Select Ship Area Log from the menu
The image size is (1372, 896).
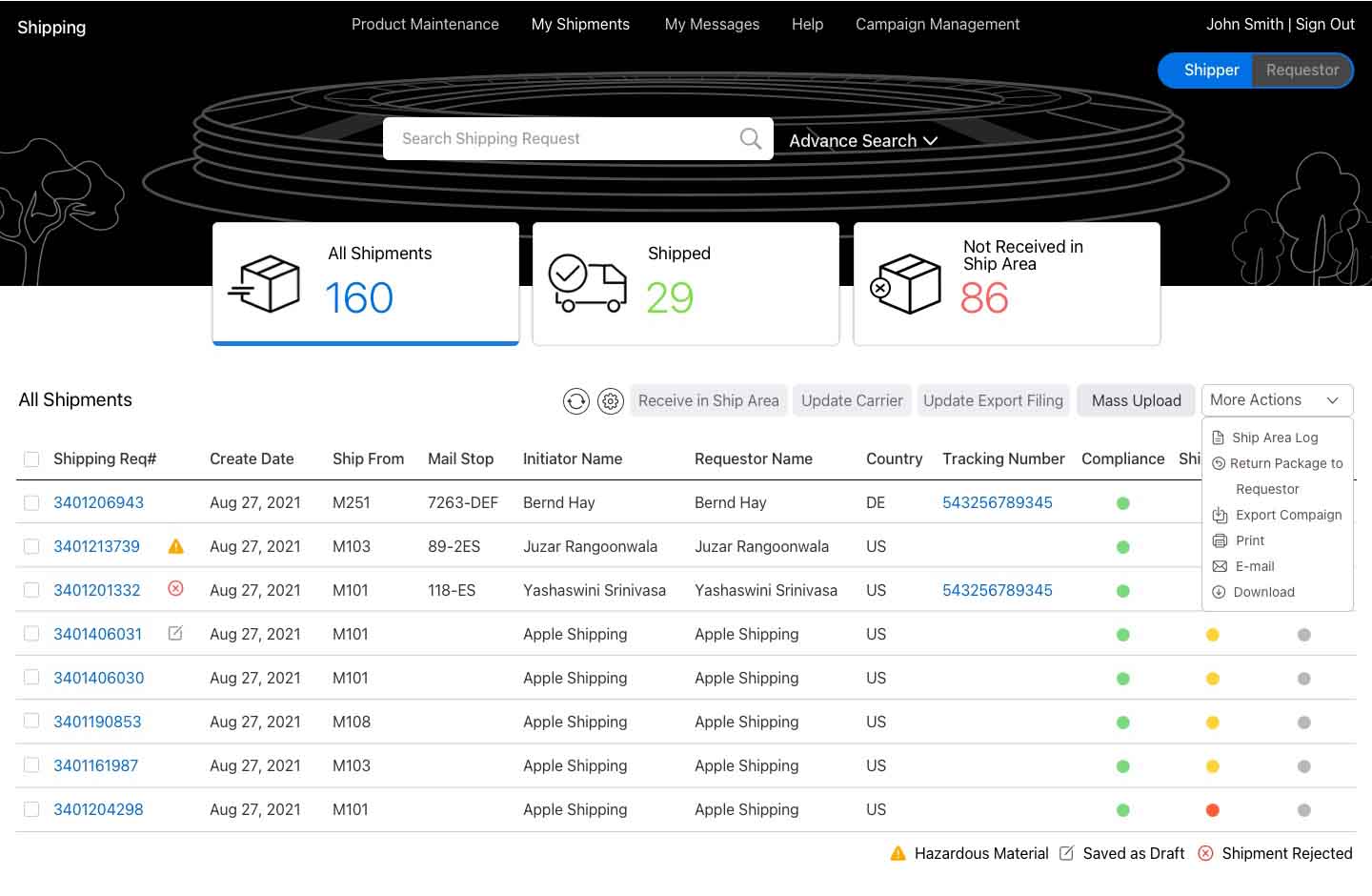(x=1274, y=438)
